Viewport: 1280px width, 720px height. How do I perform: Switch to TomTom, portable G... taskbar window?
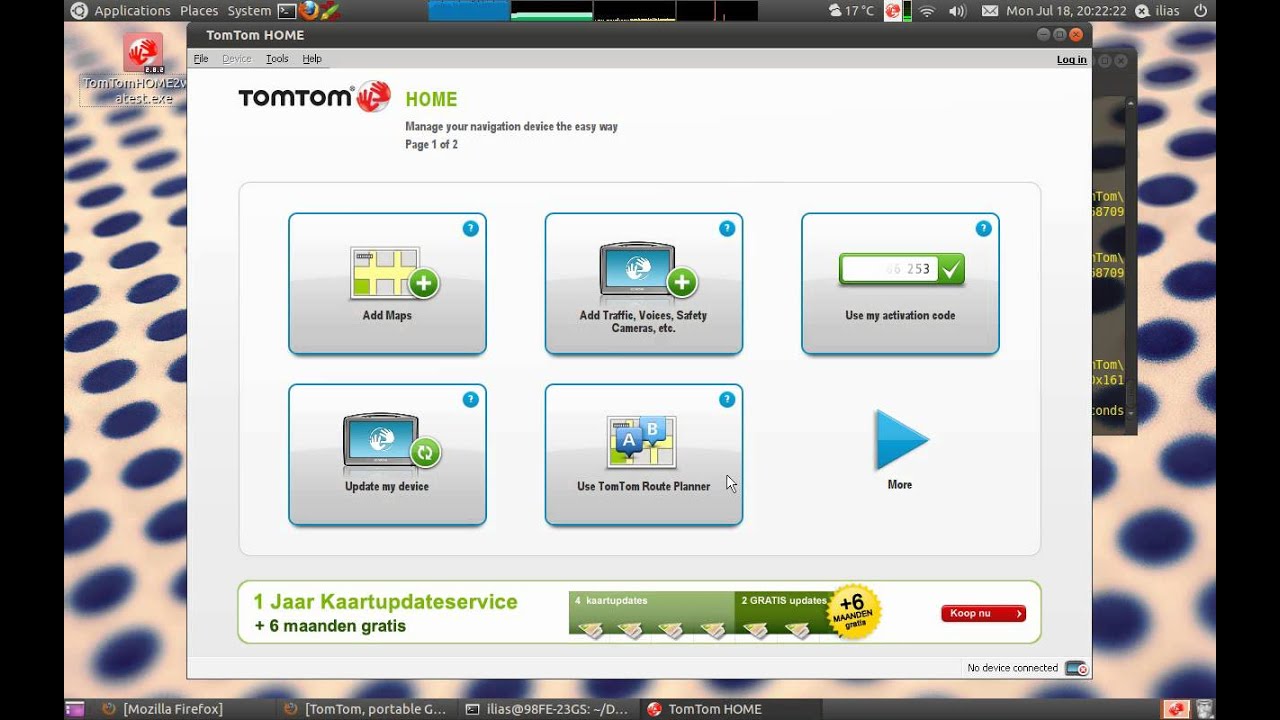tap(366, 709)
